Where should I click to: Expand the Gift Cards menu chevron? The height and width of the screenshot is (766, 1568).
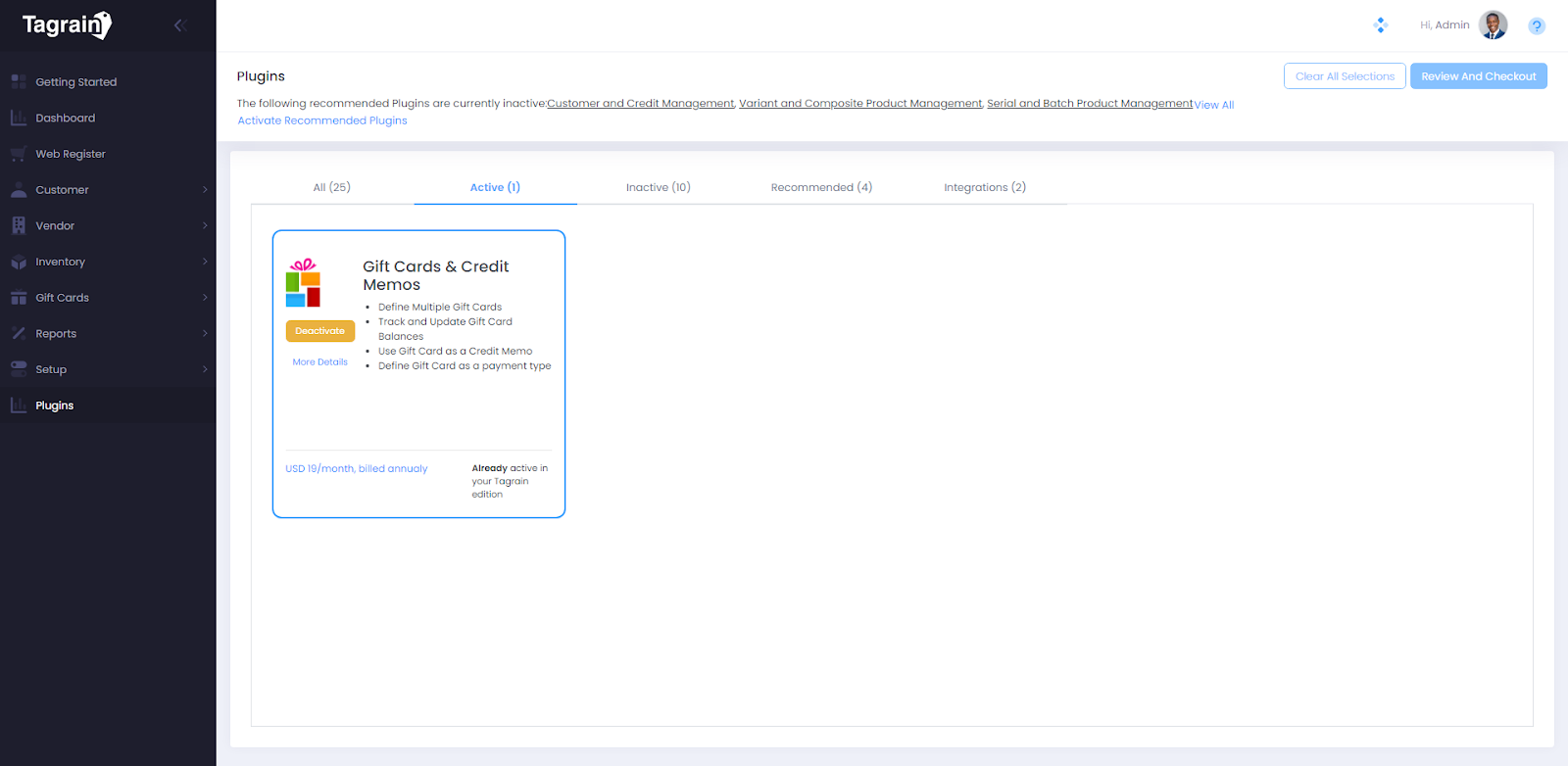(x=205, y=298)
